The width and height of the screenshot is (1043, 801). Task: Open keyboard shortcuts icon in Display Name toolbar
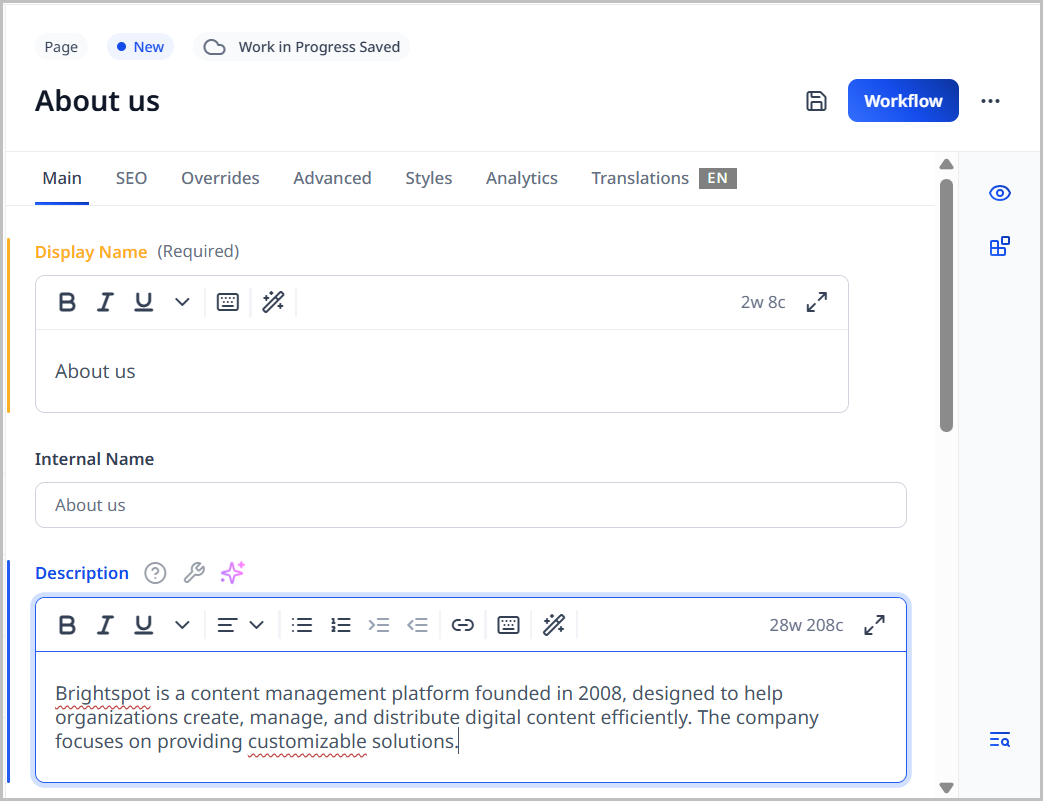pos(227,301)
